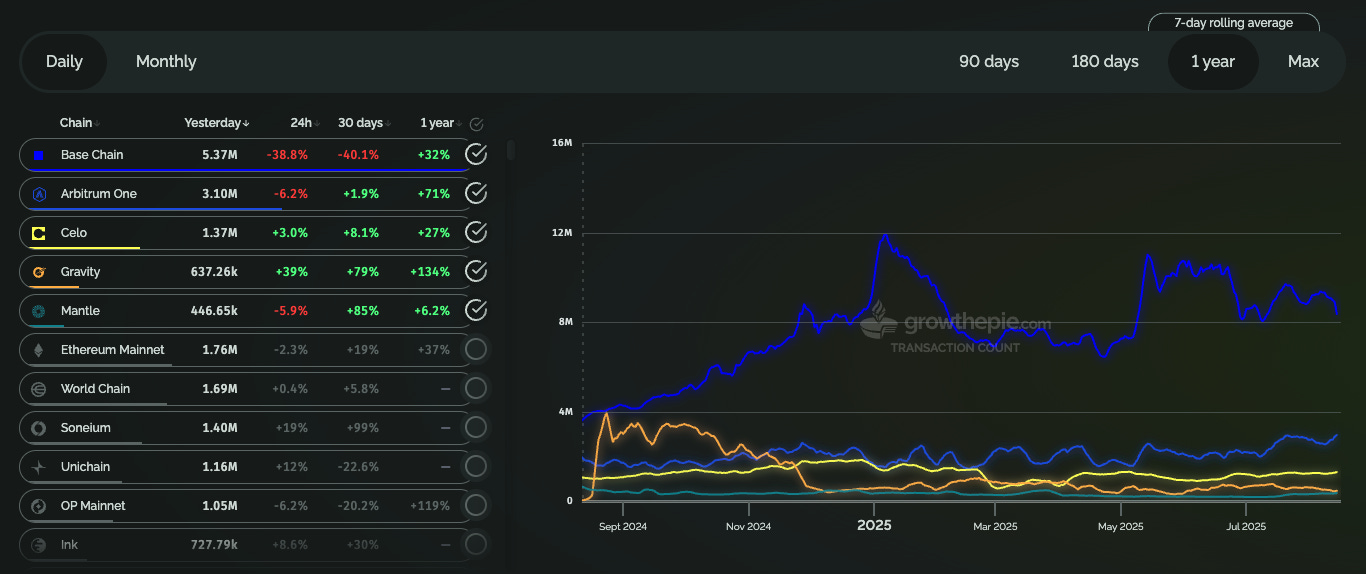Enable Soneium with its empty circle
Image resolution: width=1366 pixels, height=574 pixels.
[477, 427]
